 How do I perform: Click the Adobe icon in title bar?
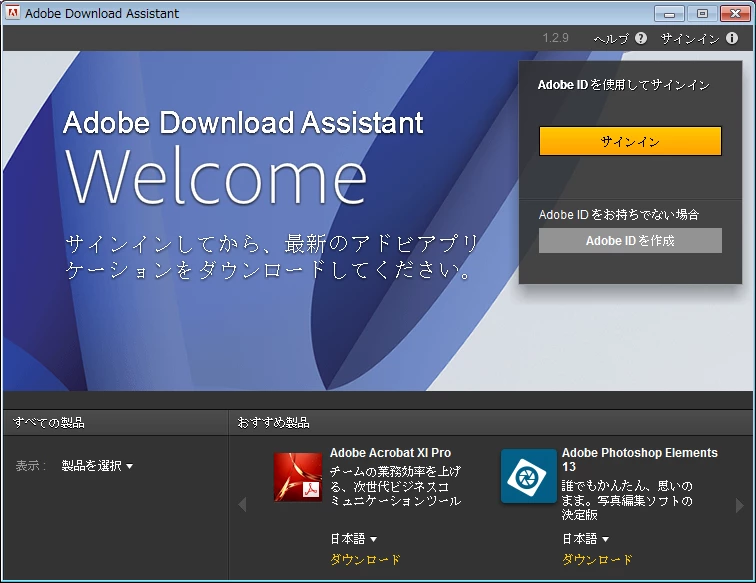click(x=12, y=13)
